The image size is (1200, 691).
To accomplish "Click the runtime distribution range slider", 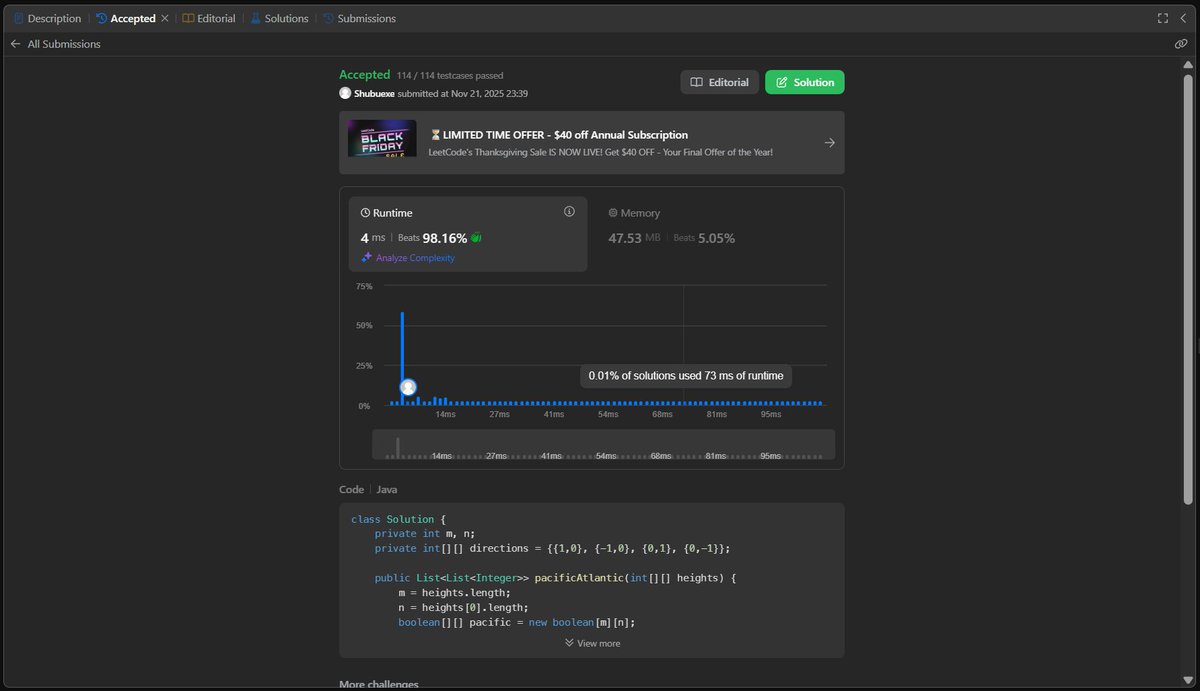I will pos(603,445).
